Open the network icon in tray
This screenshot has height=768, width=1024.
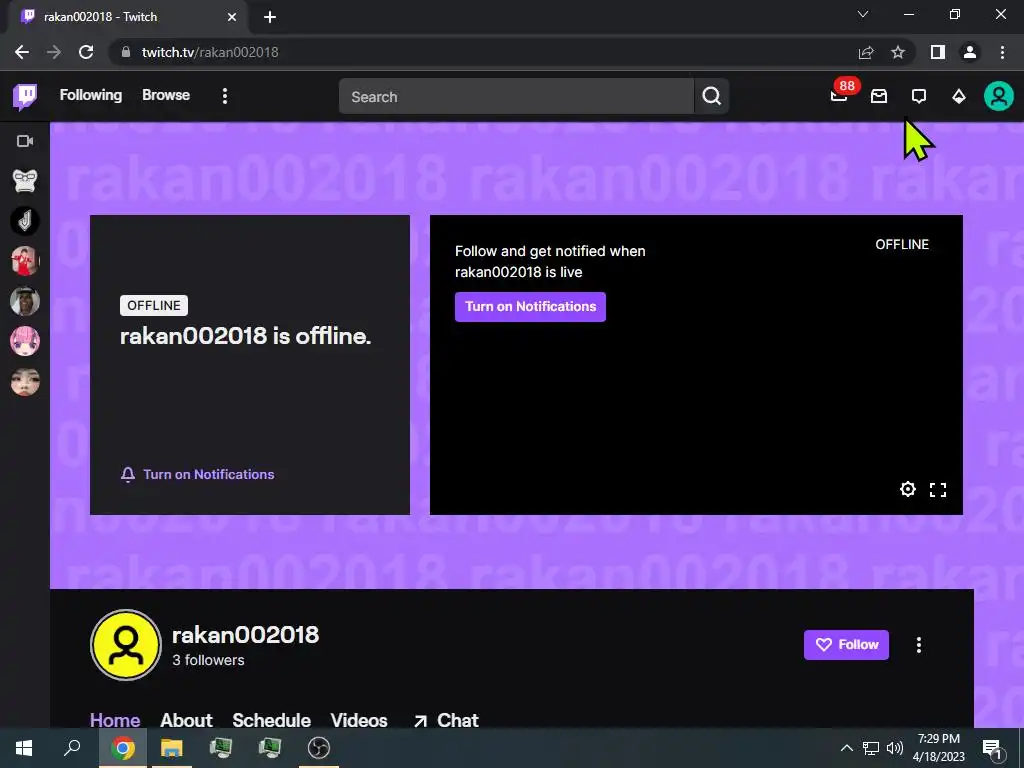(x=871, y=748)
